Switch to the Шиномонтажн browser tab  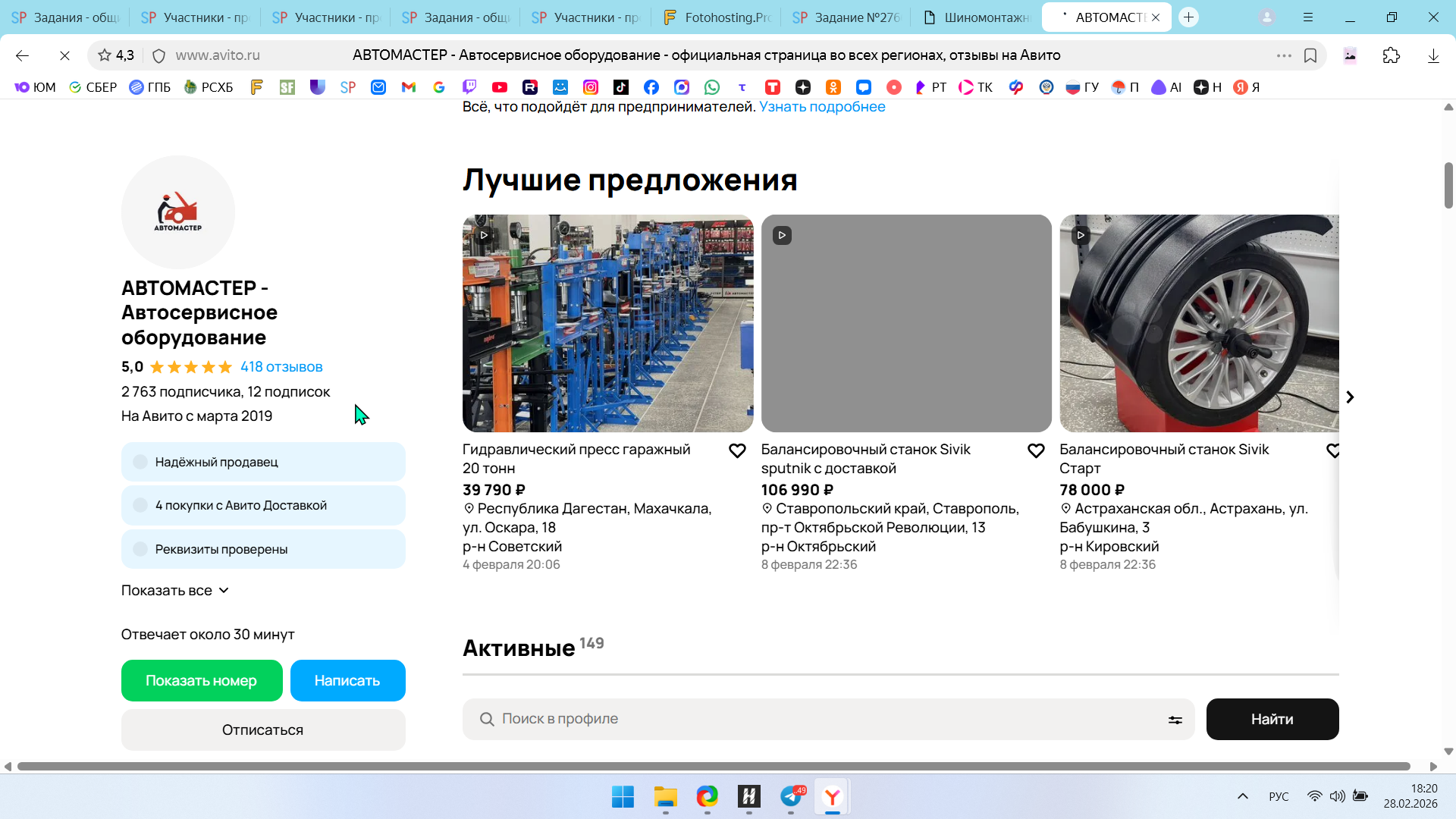pyautogui.click(x=978, y=17)
